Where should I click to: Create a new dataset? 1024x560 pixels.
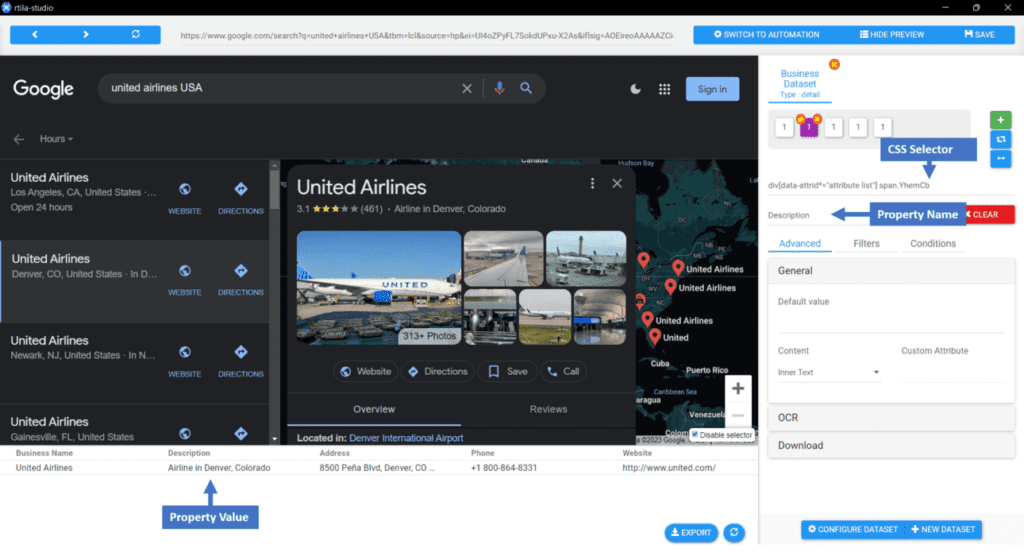click(942, 529)
